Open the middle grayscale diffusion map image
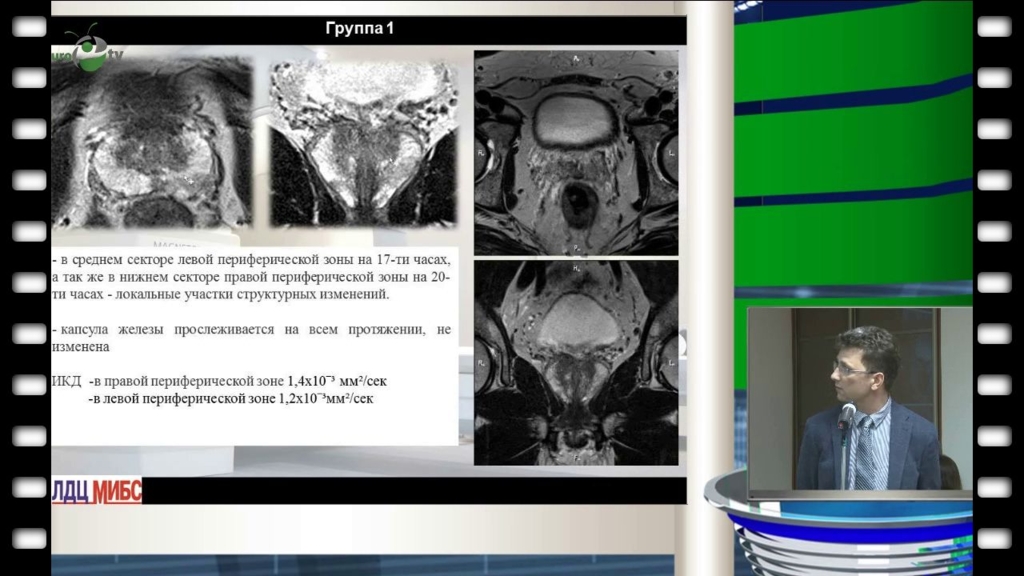Image resolution: width=1024 pixels, height=576 pixels. pos(363,142)
